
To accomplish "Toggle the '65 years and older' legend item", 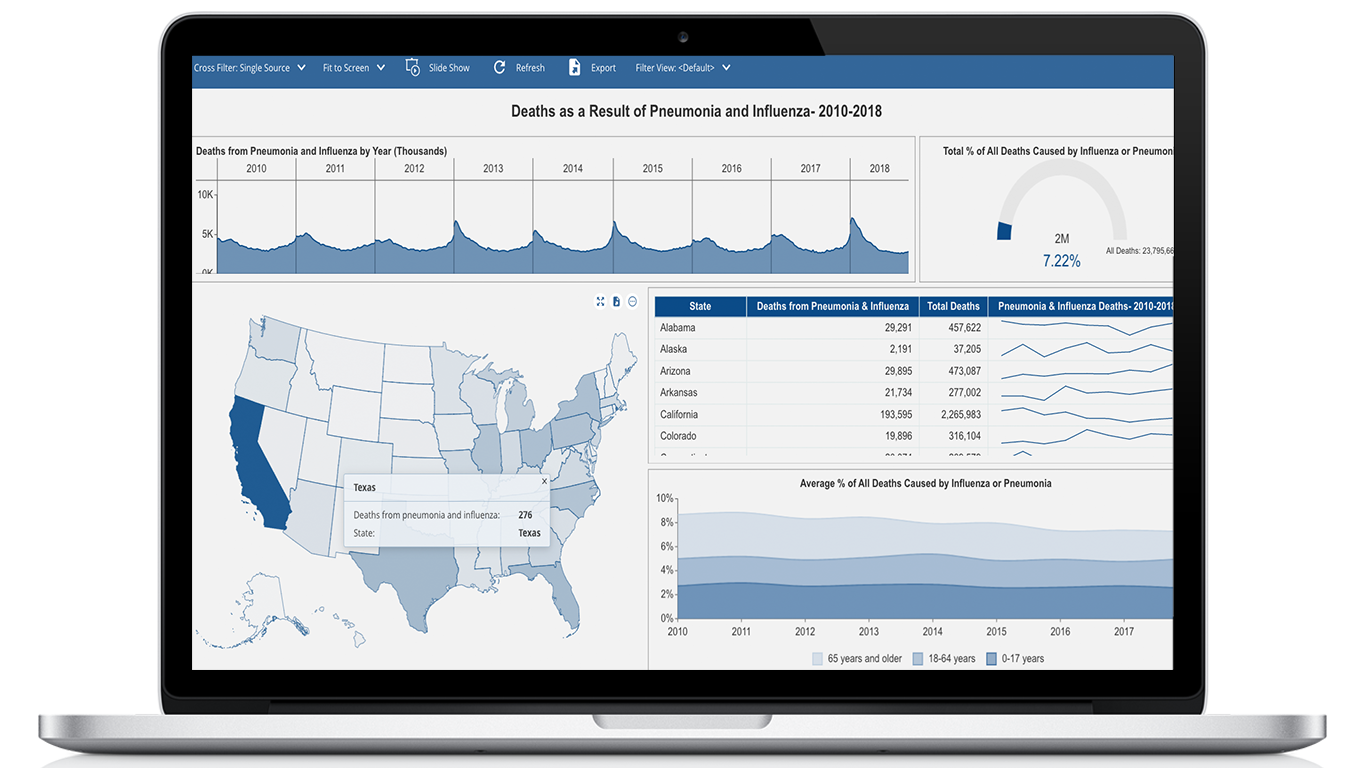I will pyautogui.click(x=857, y=658).
